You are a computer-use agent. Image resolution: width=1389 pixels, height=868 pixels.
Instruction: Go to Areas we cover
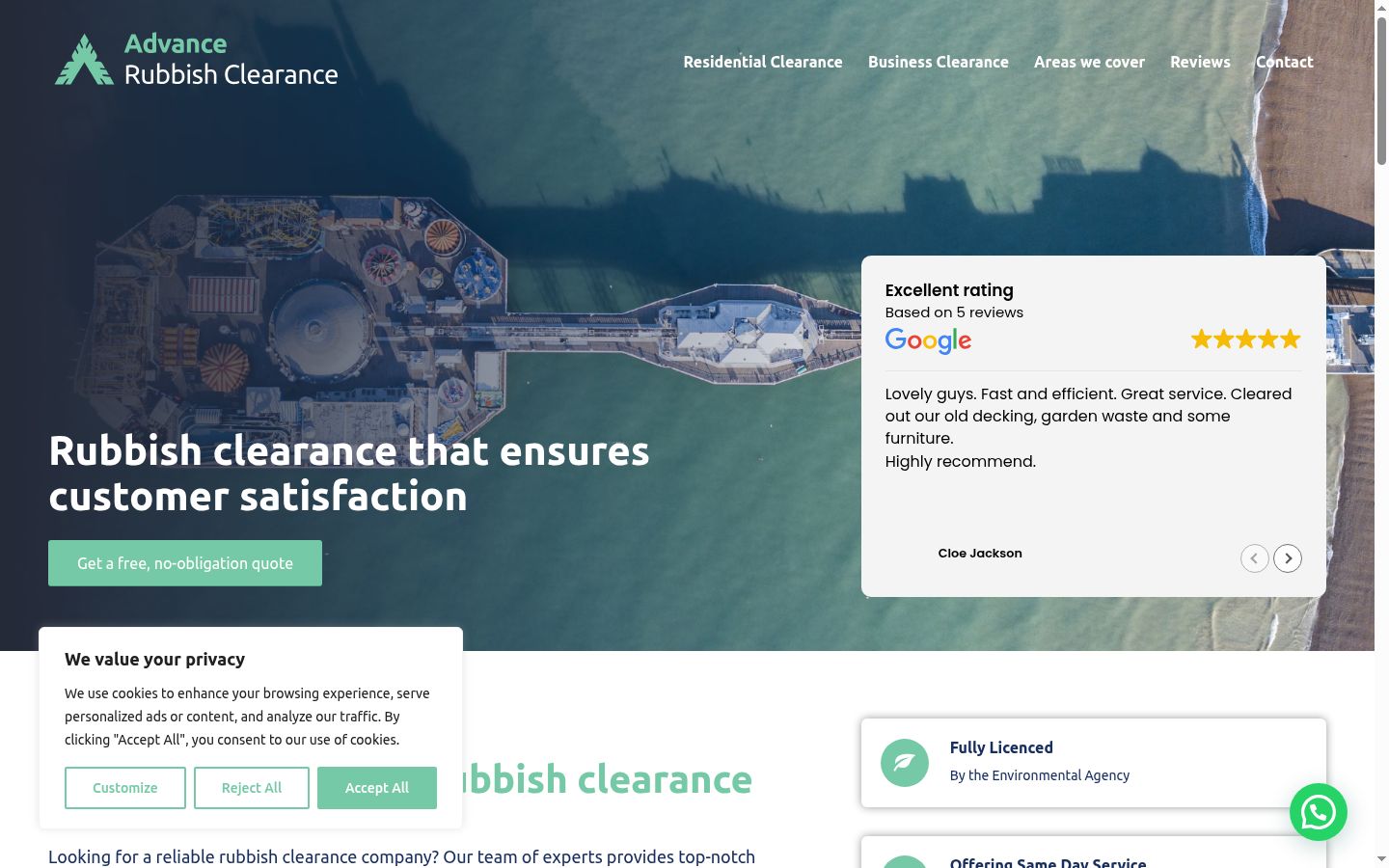(1089, 62)
